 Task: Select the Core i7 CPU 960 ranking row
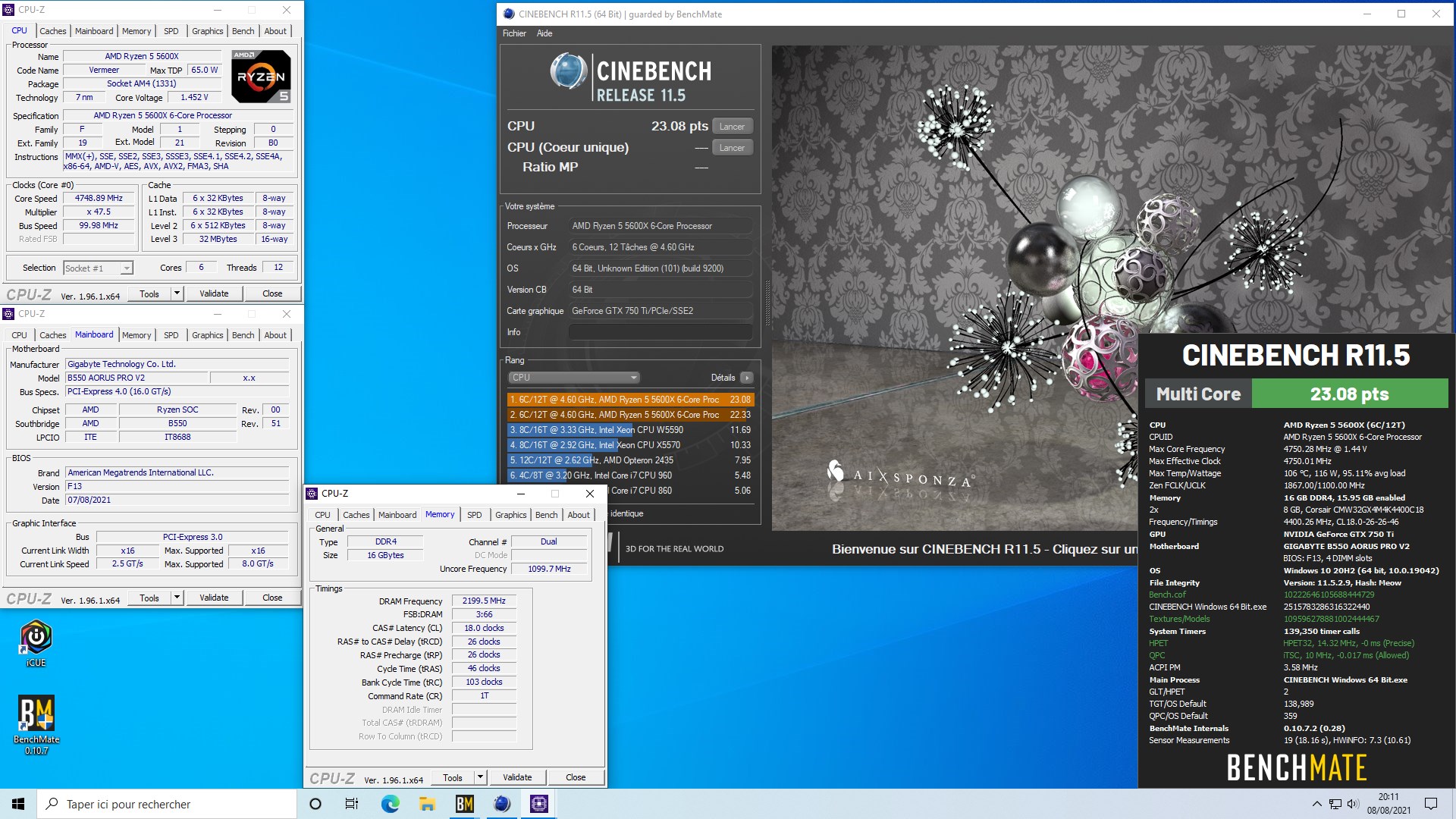click(631, 475)
